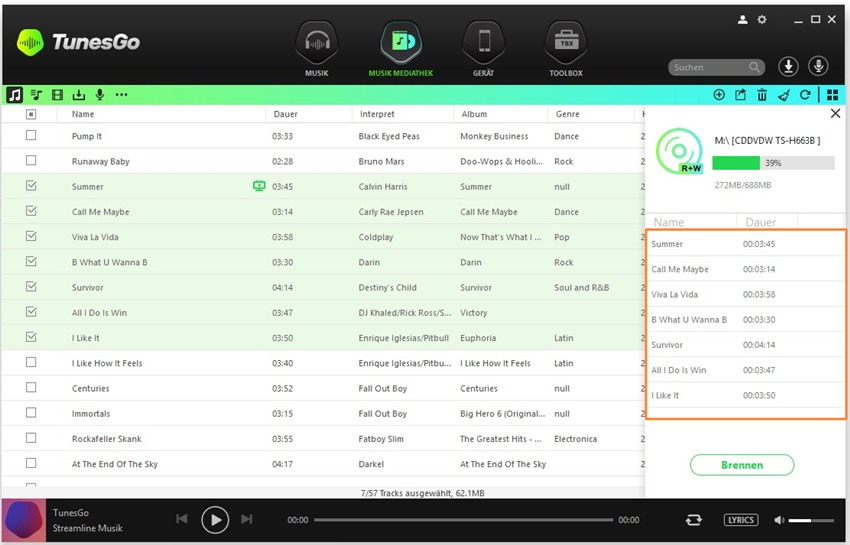Click the album art thumbnail in player

pyautogui.click(x=23, y=520)
